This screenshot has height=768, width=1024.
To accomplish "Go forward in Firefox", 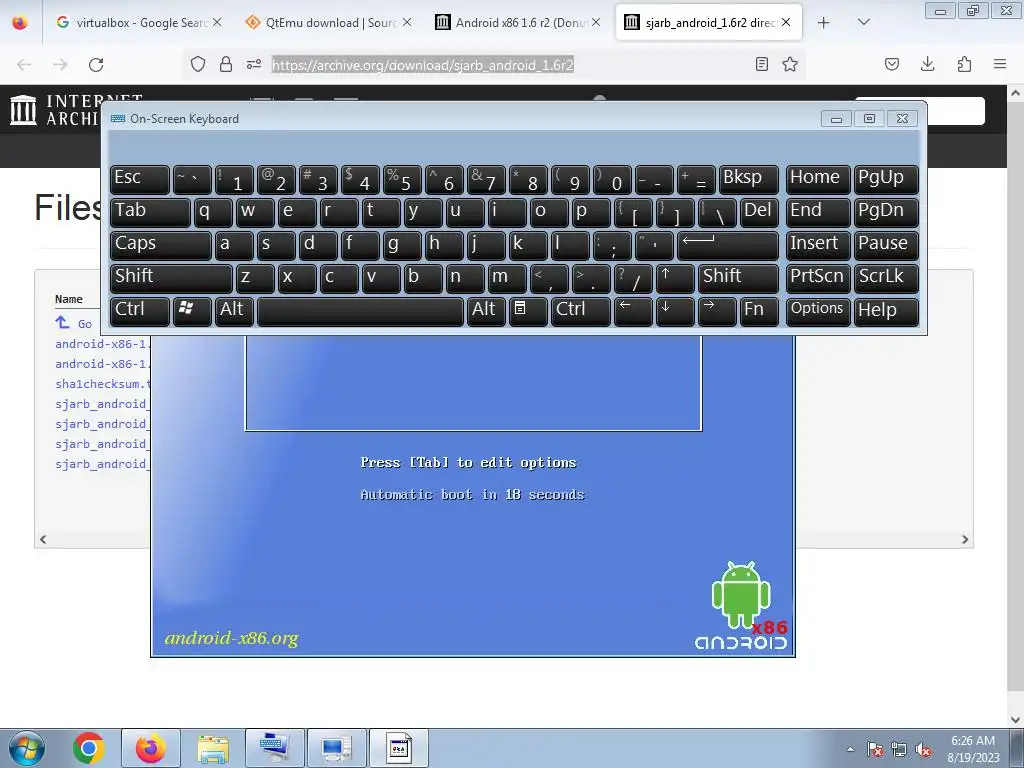I will pyautogui.click(x=60, y=64).
